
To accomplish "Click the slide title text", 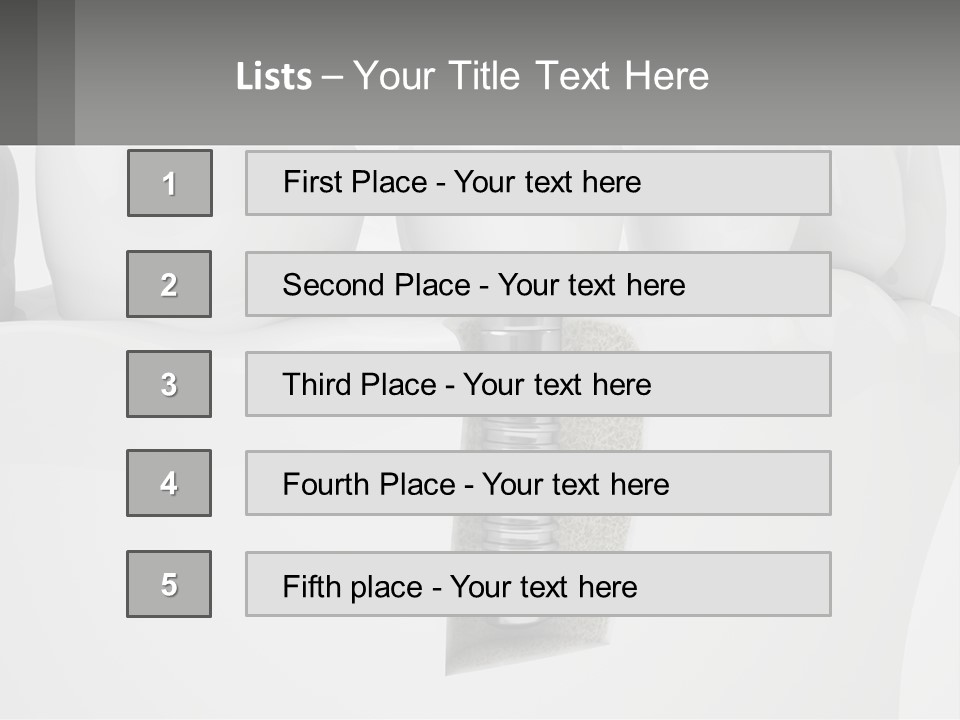I will tap(472, 76).
